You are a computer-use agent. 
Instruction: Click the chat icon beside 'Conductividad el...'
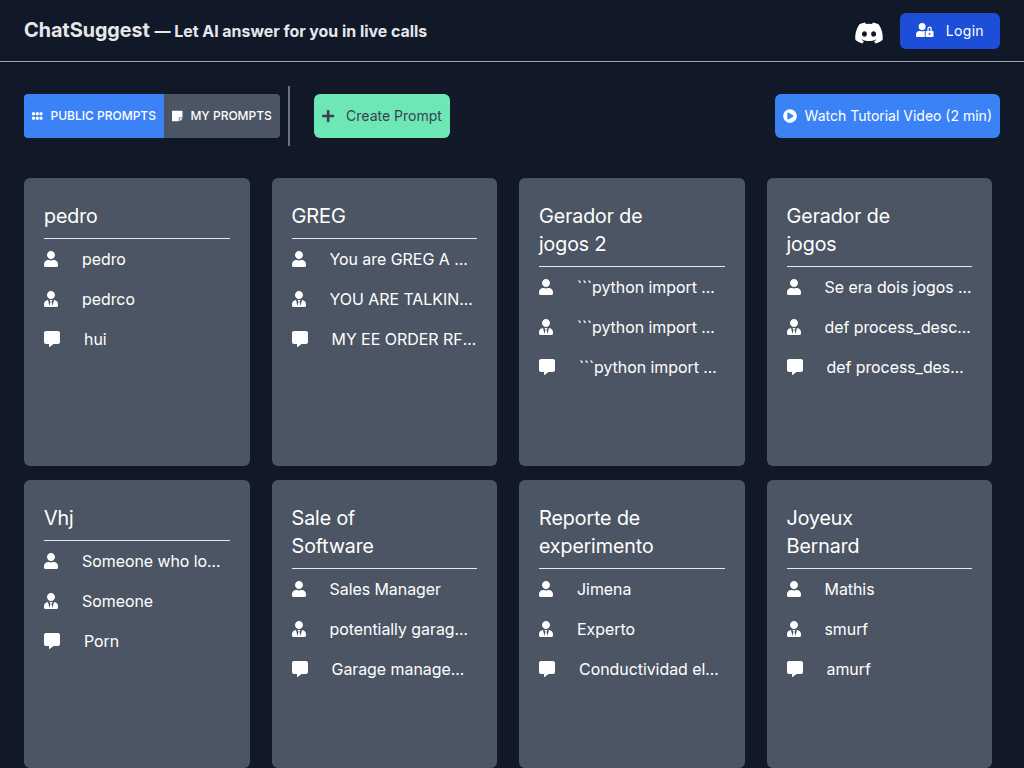coord(547,669)
